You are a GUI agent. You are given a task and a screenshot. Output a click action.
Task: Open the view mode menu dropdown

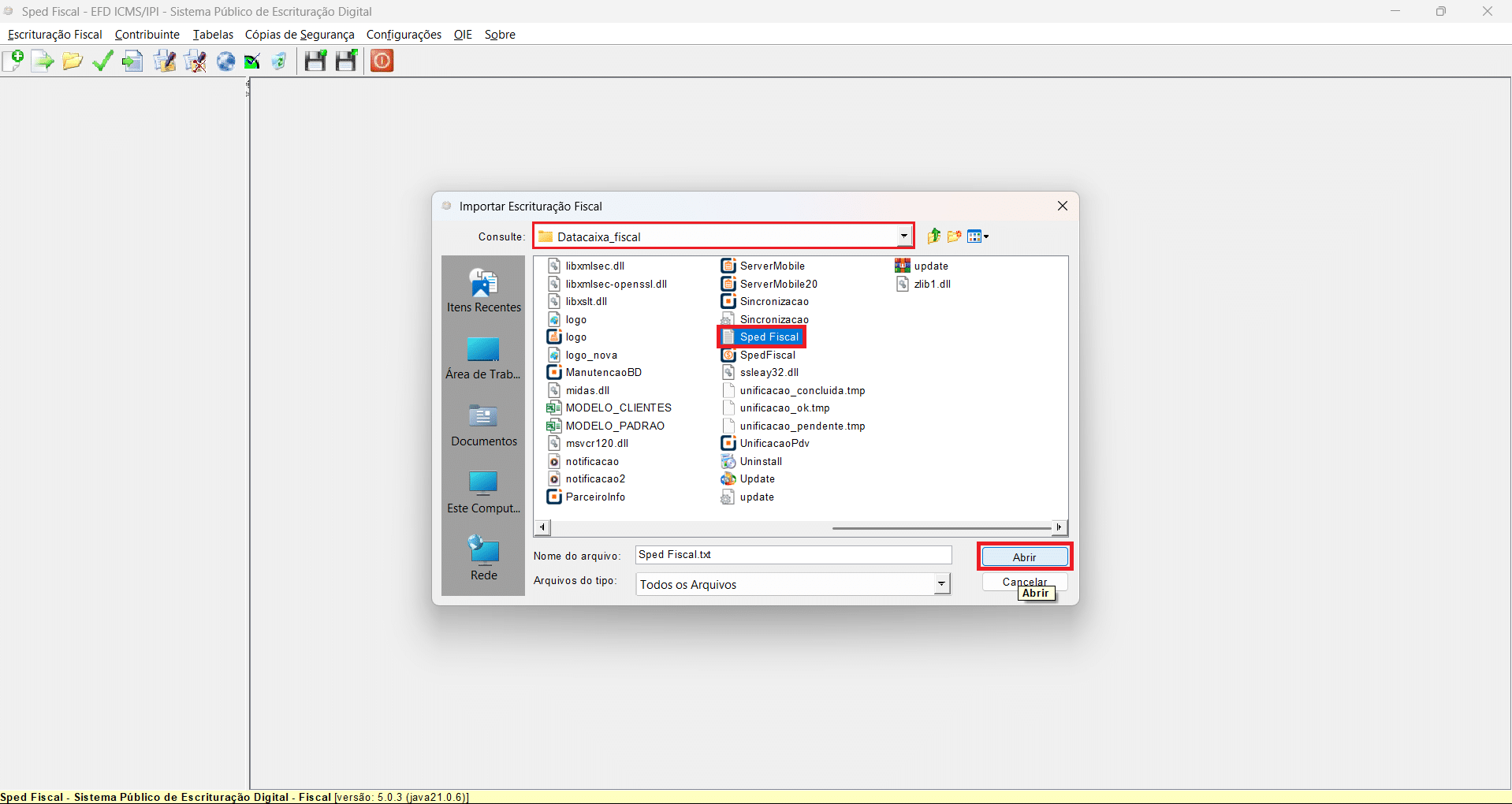978,236
